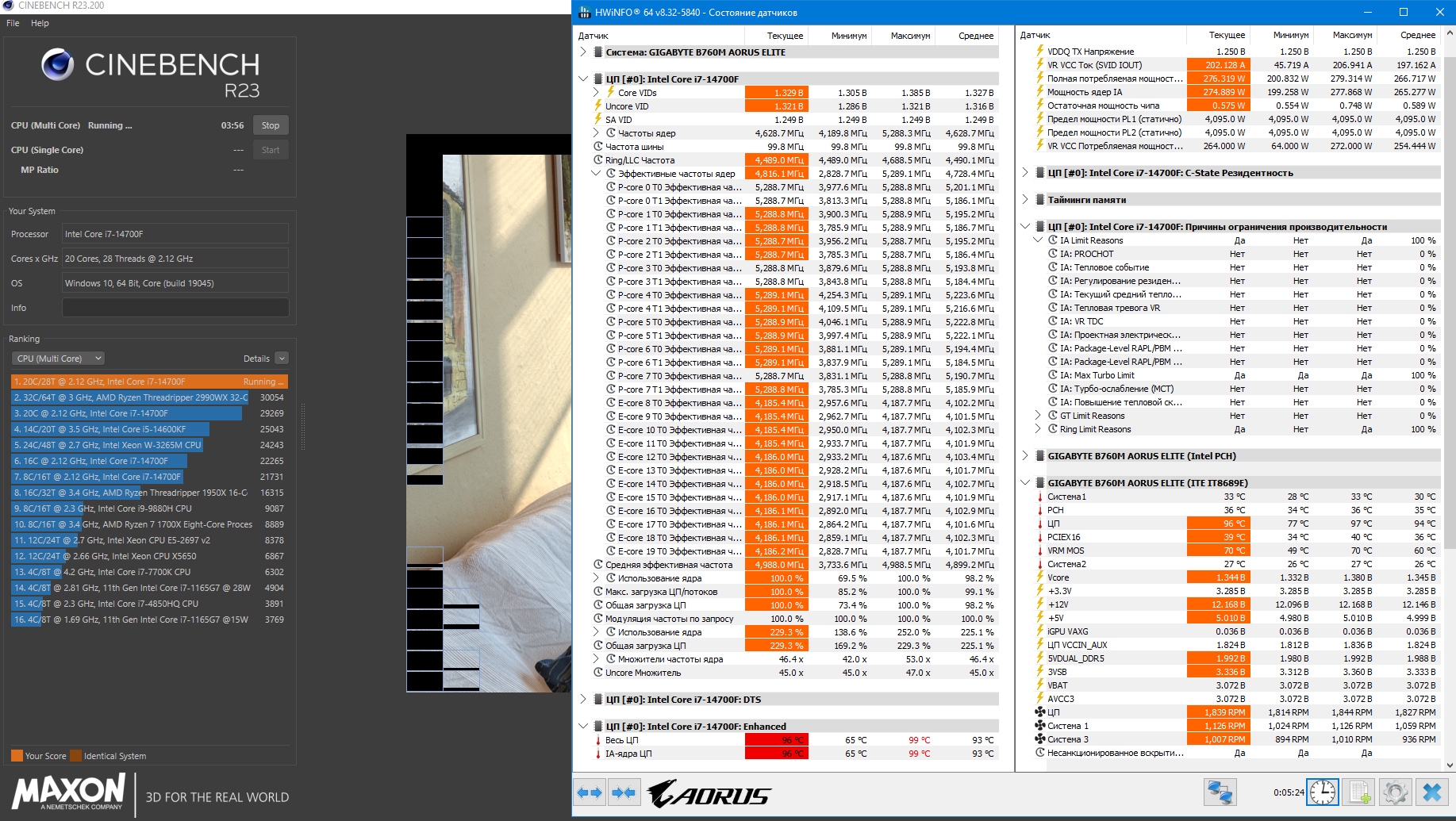The width and height of the screenshot is (1456, 821).
Task: Click the fan icon beside Система 3
Action: tap(1040, 739)
